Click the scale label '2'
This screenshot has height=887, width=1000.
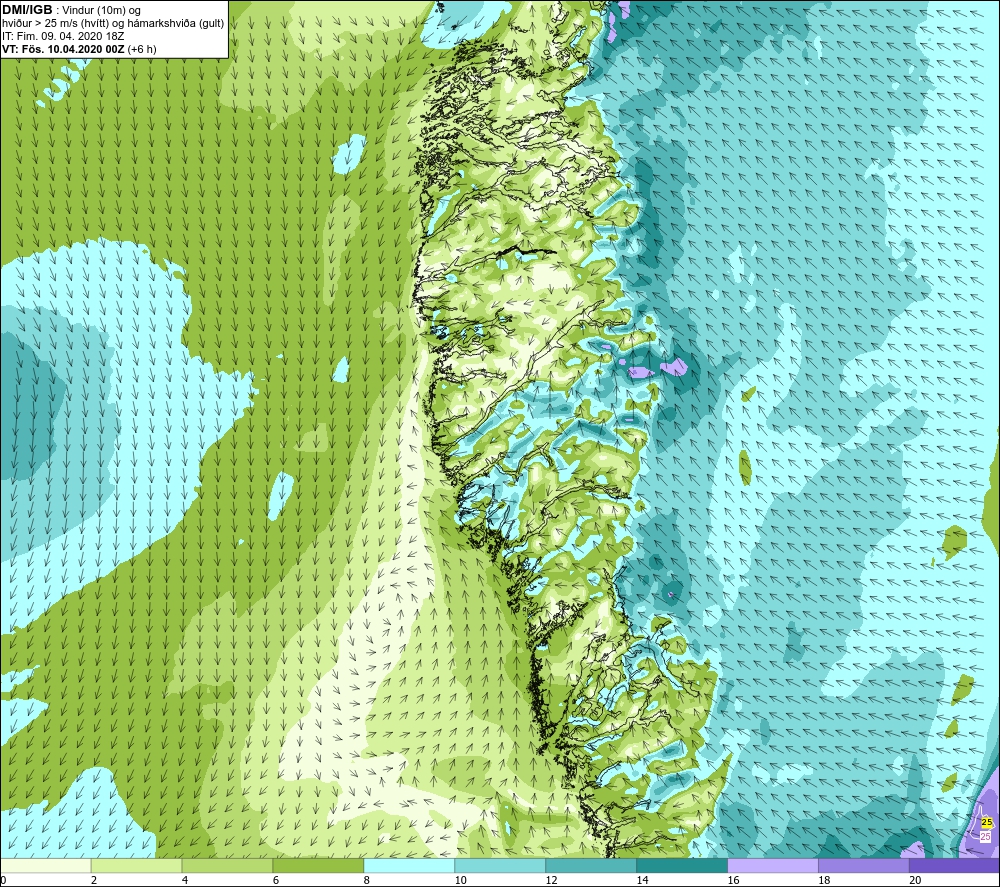tap(94, 880)
